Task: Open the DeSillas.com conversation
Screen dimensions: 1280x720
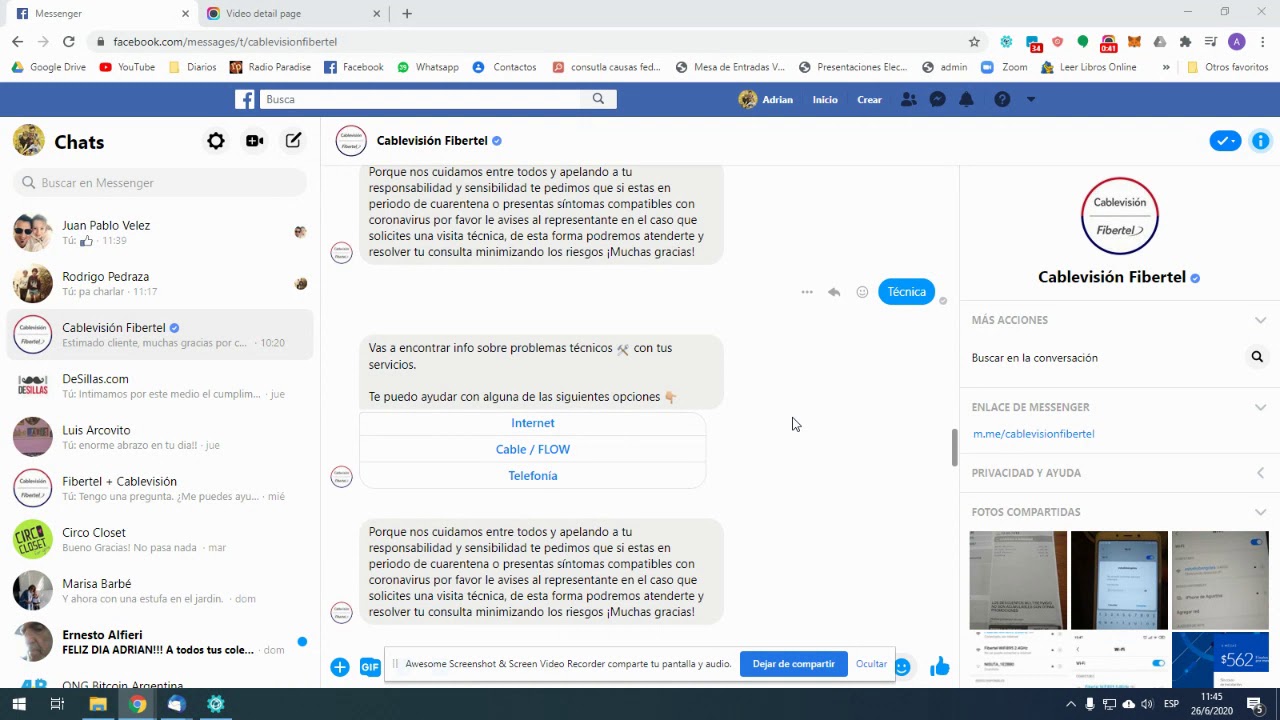Action: [x=160, y=386]
